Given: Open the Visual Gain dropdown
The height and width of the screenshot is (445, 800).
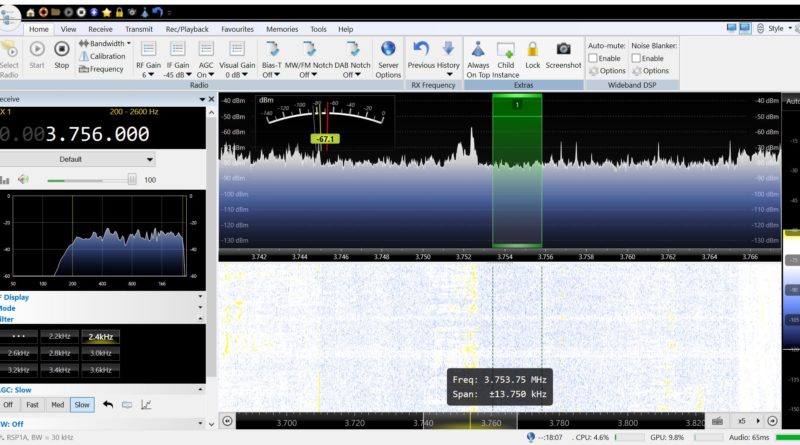Looking at the screenshot, I should click(237, 60).
